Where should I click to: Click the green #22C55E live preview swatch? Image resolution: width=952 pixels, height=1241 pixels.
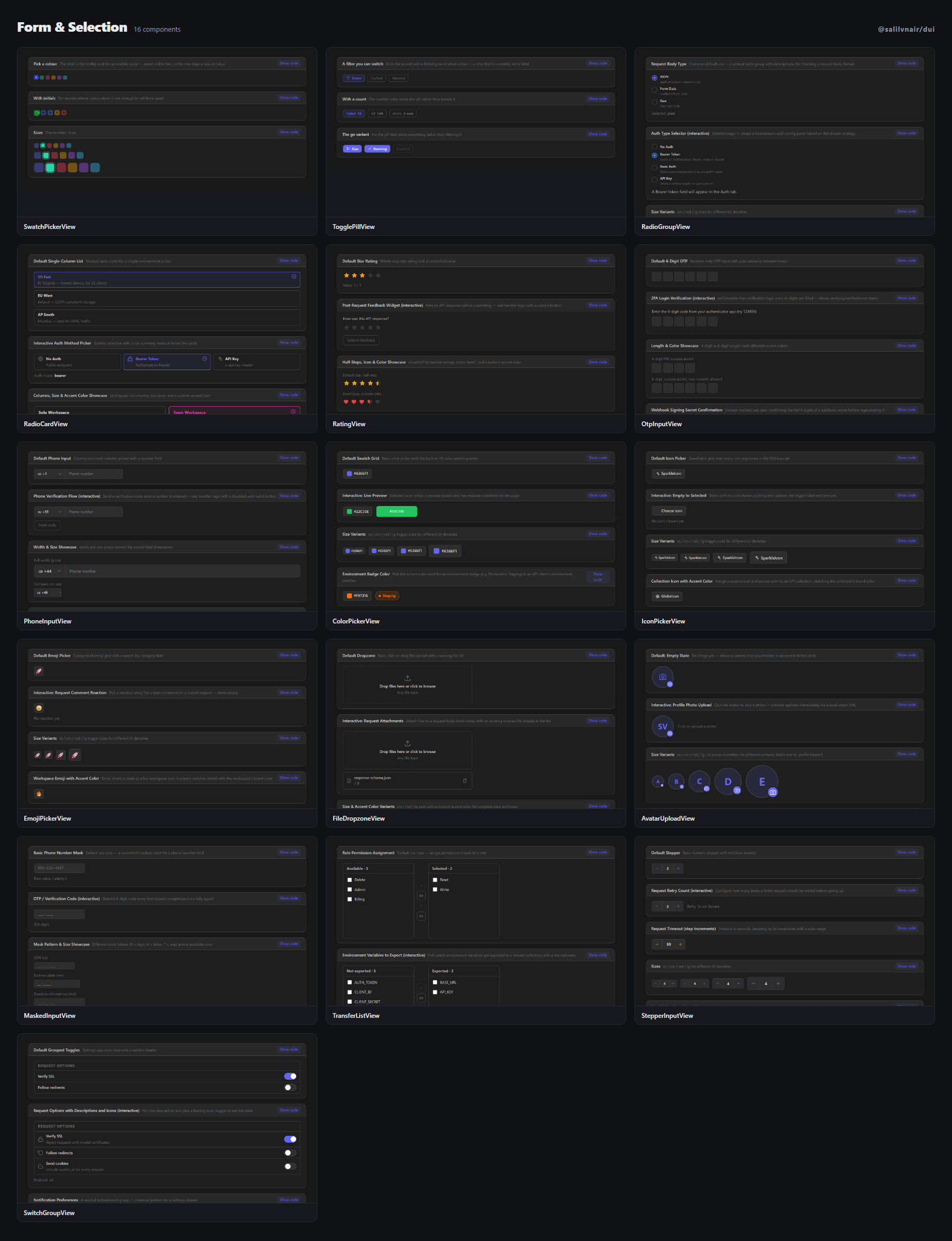[x=397, y=511]
